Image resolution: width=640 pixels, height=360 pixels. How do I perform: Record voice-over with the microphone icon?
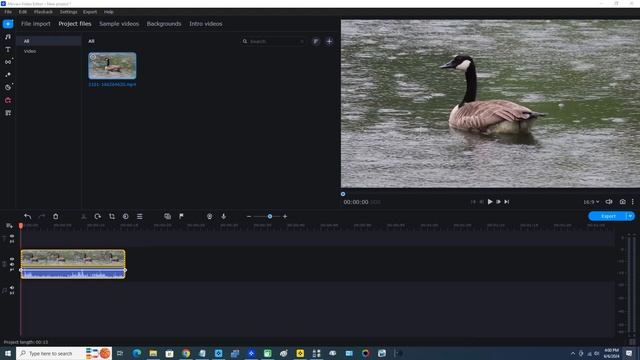pyautogui.click(x=224, y=216)
